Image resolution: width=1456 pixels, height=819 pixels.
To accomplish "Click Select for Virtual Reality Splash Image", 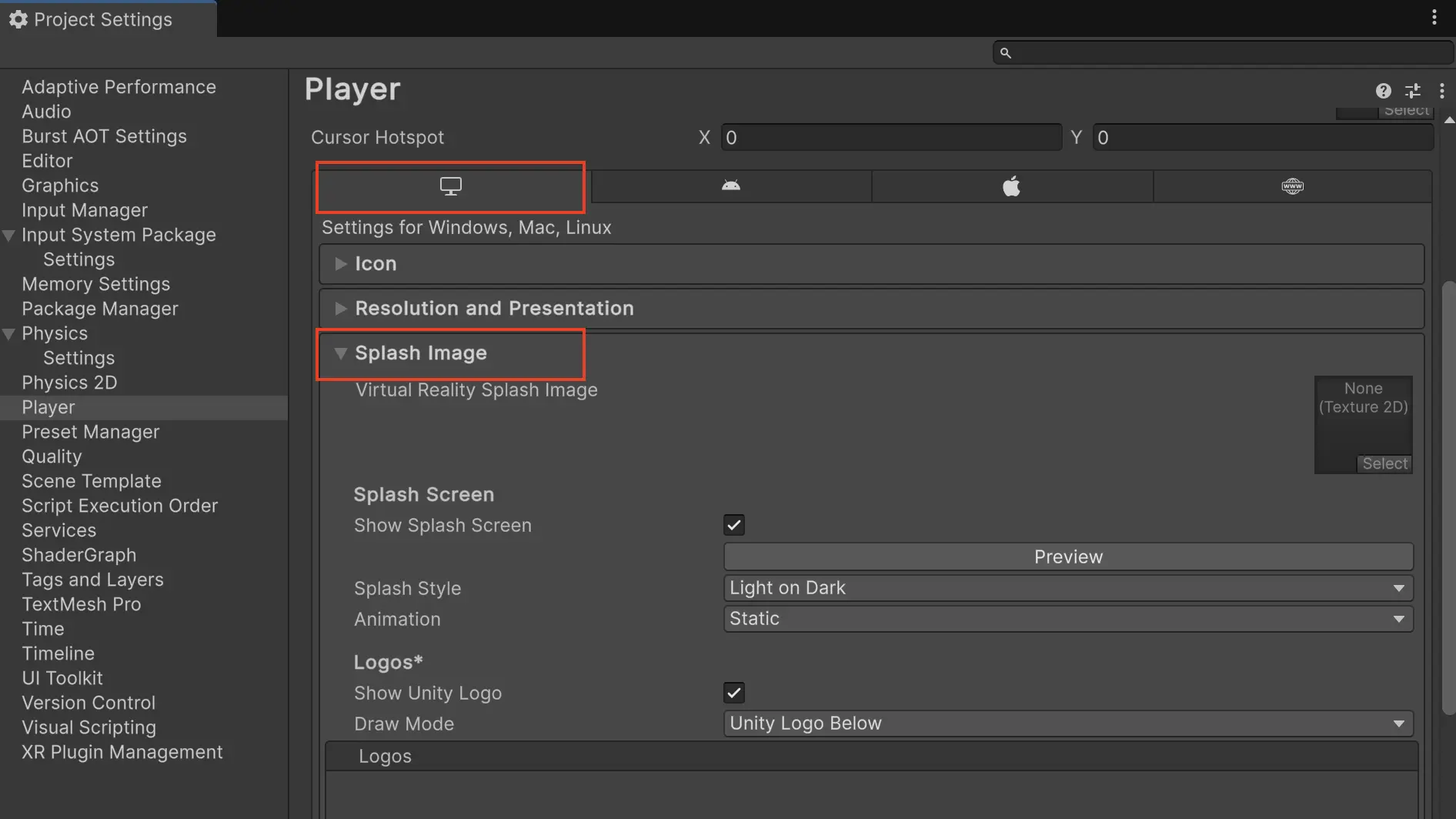I will click(1384, 464).
